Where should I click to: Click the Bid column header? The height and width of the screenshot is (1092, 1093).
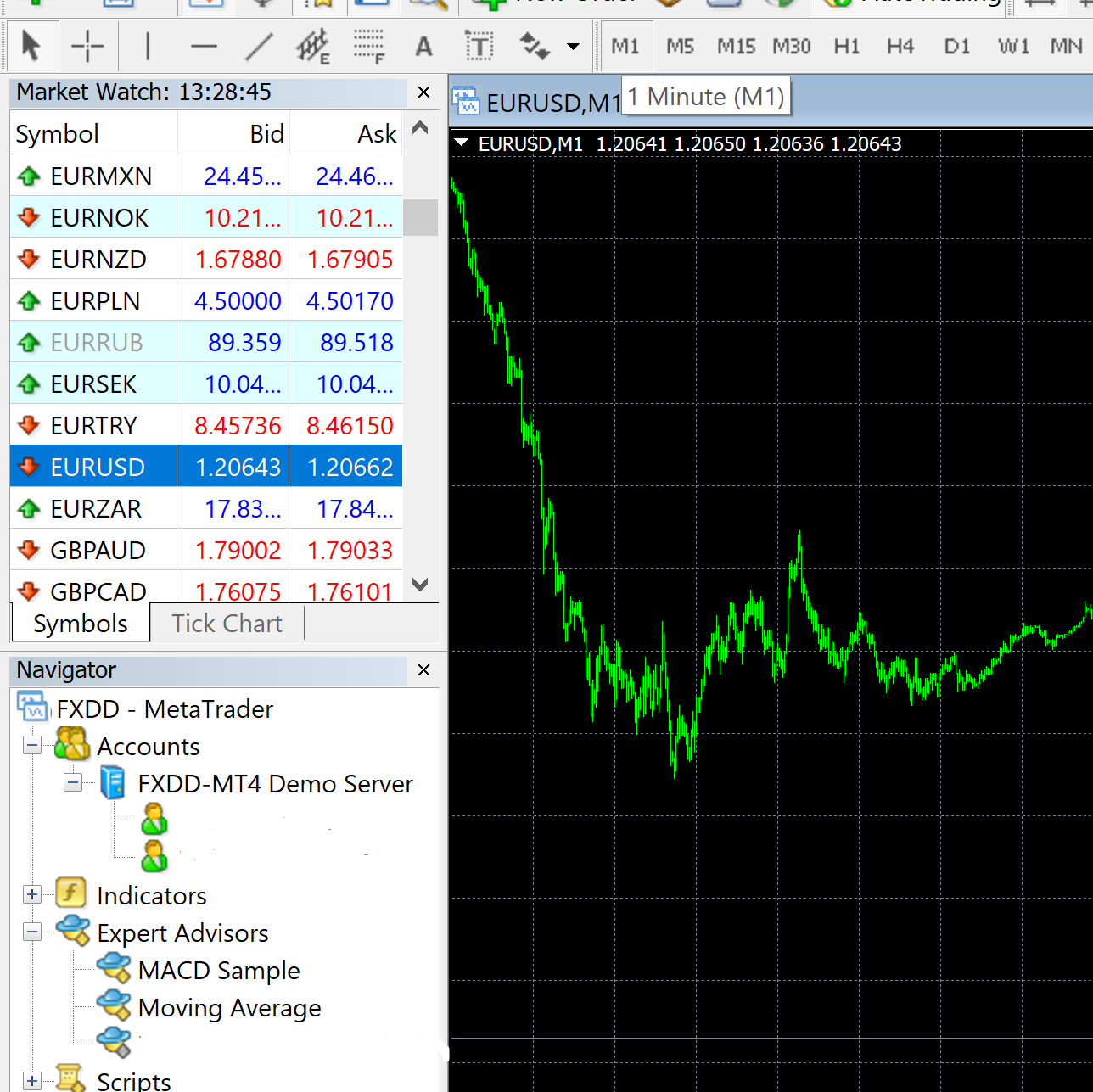(233, 133)
